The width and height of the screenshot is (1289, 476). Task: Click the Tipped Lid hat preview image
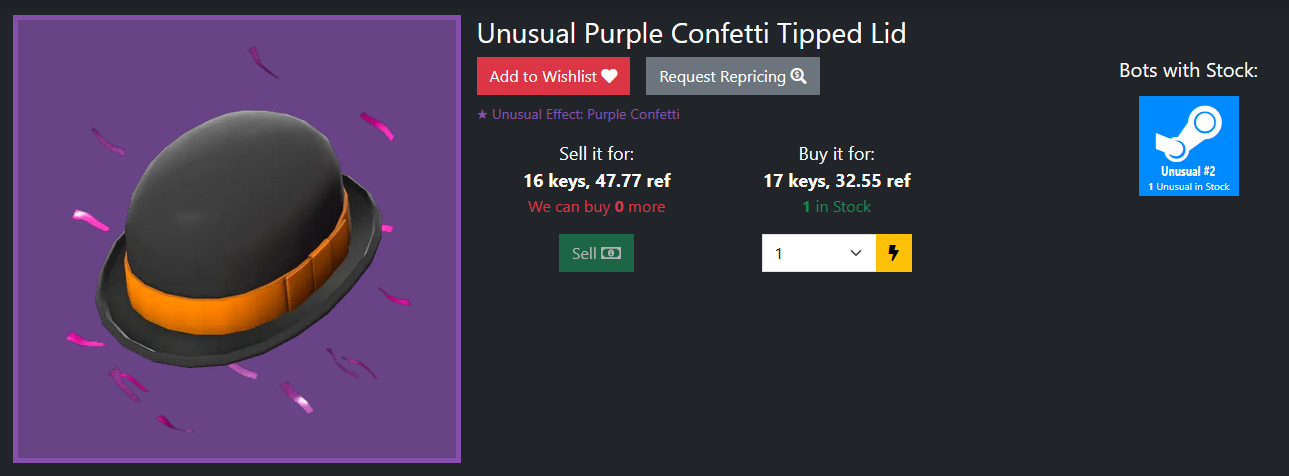point(237,239)
